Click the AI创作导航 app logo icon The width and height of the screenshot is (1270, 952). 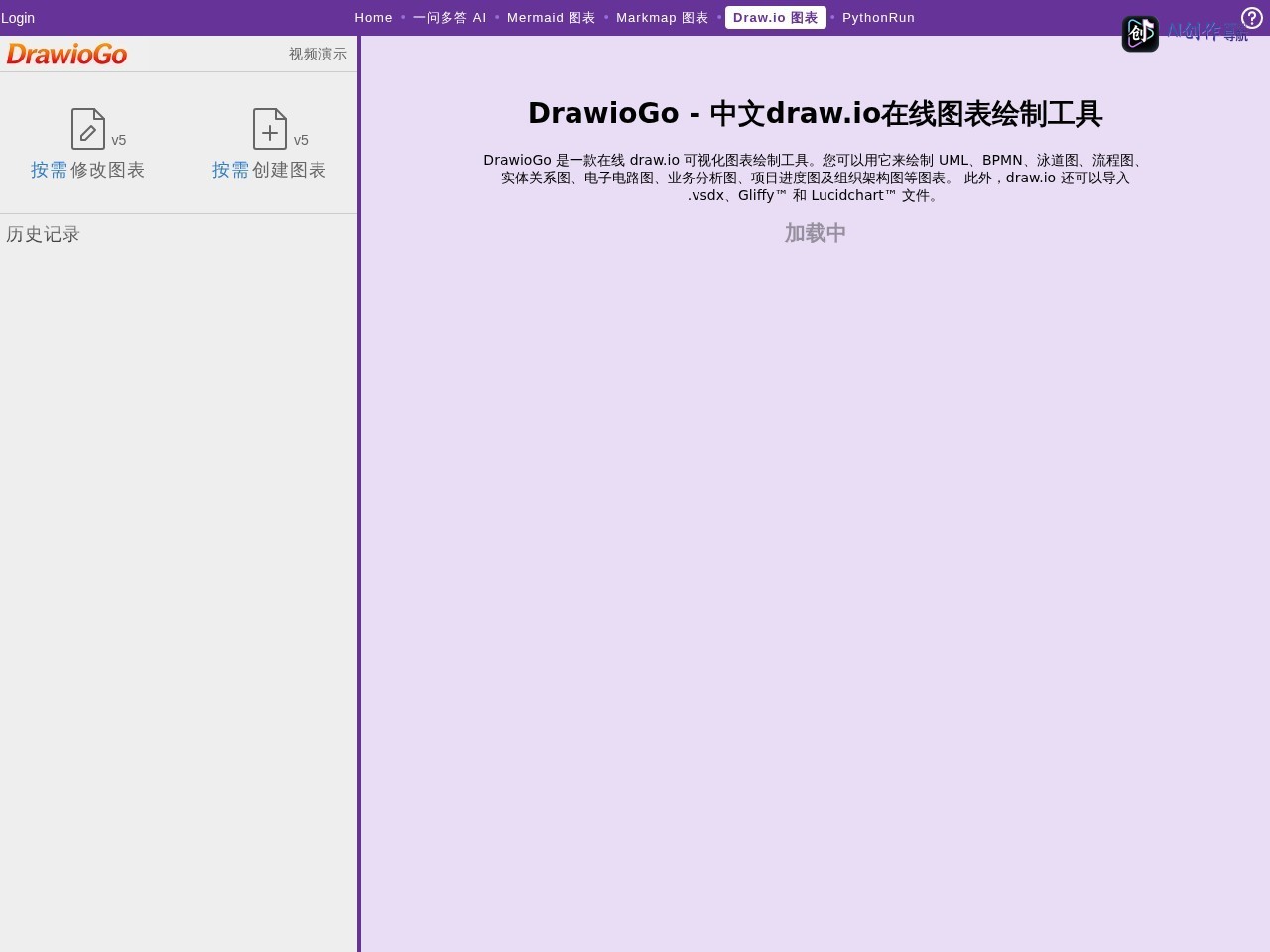click(1140, 34)
